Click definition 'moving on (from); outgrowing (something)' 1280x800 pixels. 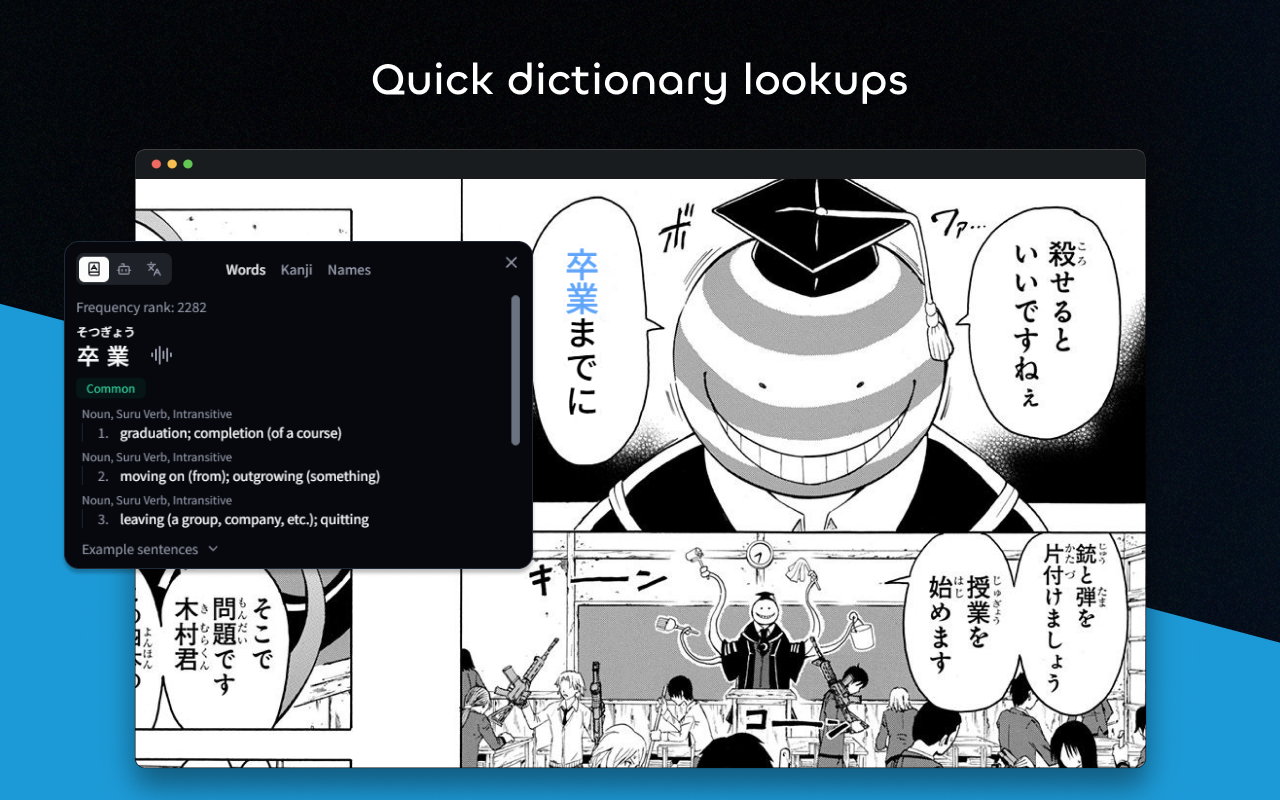coord(250,477)
